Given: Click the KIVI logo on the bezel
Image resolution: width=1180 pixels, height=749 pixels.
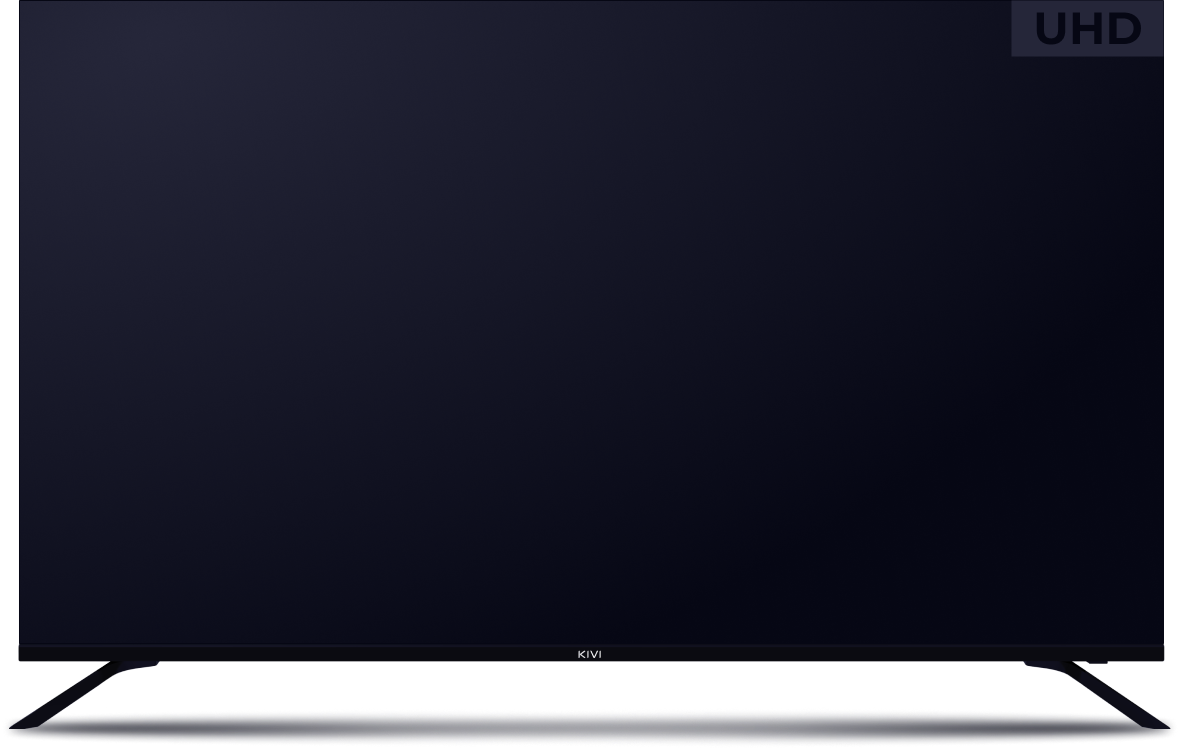Looking at the screenshot, I should (590, 655).
